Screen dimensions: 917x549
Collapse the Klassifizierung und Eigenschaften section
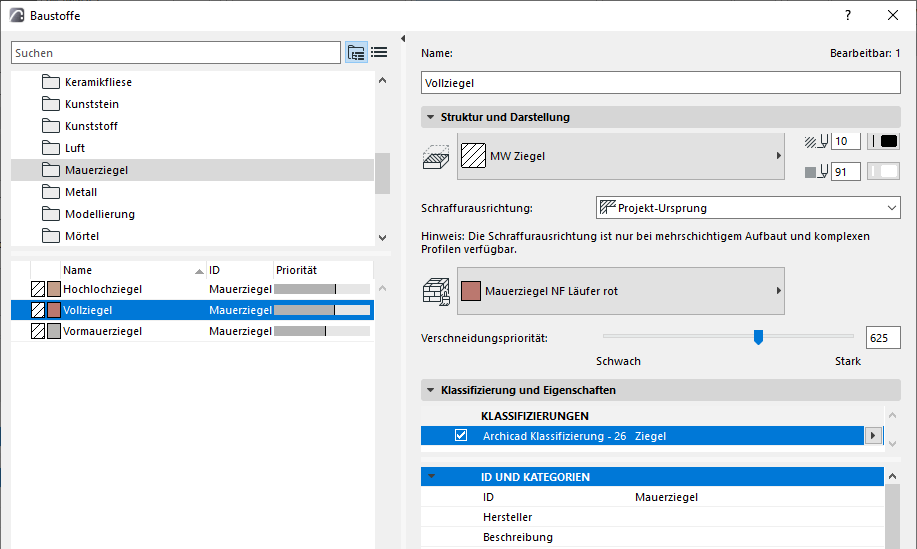pyautogui.click(x=430, y=389)
